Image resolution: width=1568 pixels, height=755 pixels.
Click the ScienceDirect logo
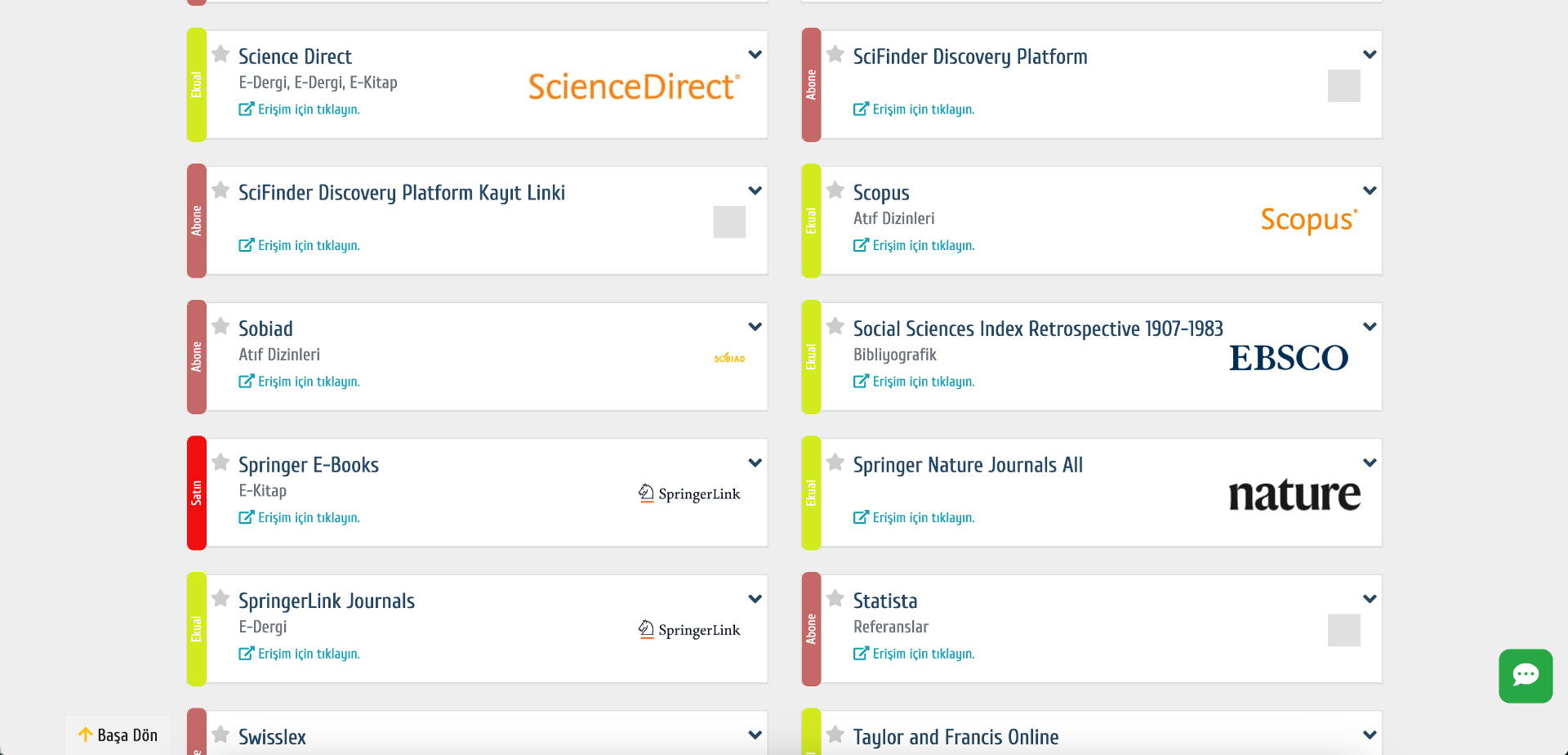(x=634, y=87)
